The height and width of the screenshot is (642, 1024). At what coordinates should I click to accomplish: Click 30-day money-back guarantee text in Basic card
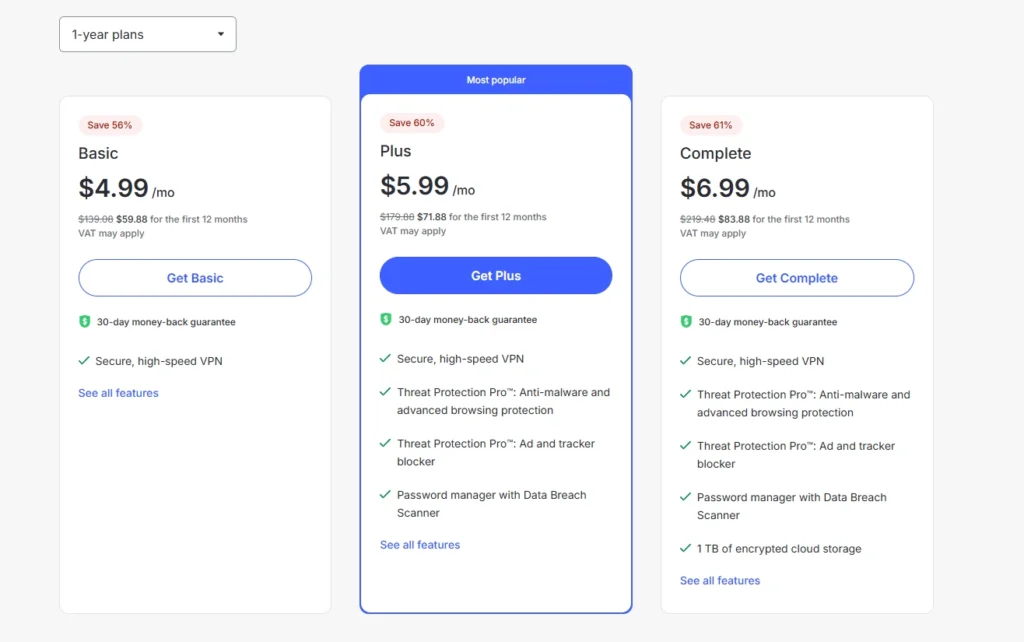pos(166,322)
